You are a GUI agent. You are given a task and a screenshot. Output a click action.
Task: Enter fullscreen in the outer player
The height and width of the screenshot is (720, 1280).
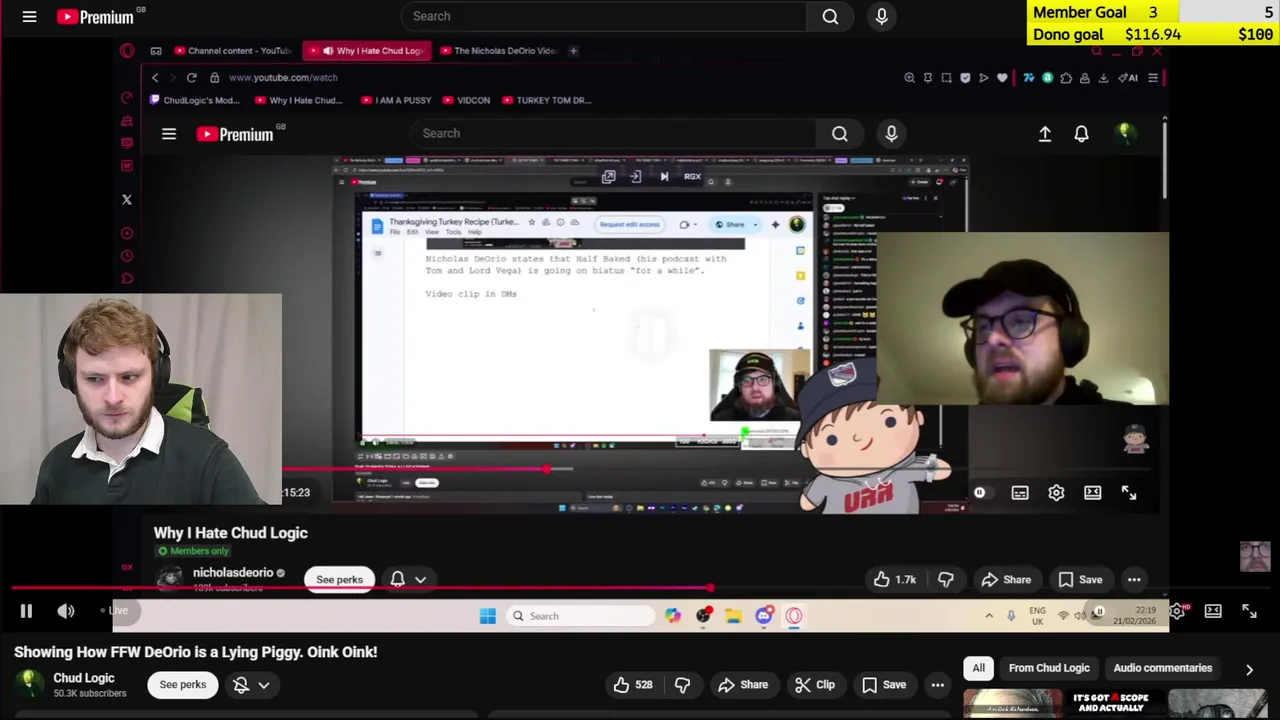(x=1249, y=611)
